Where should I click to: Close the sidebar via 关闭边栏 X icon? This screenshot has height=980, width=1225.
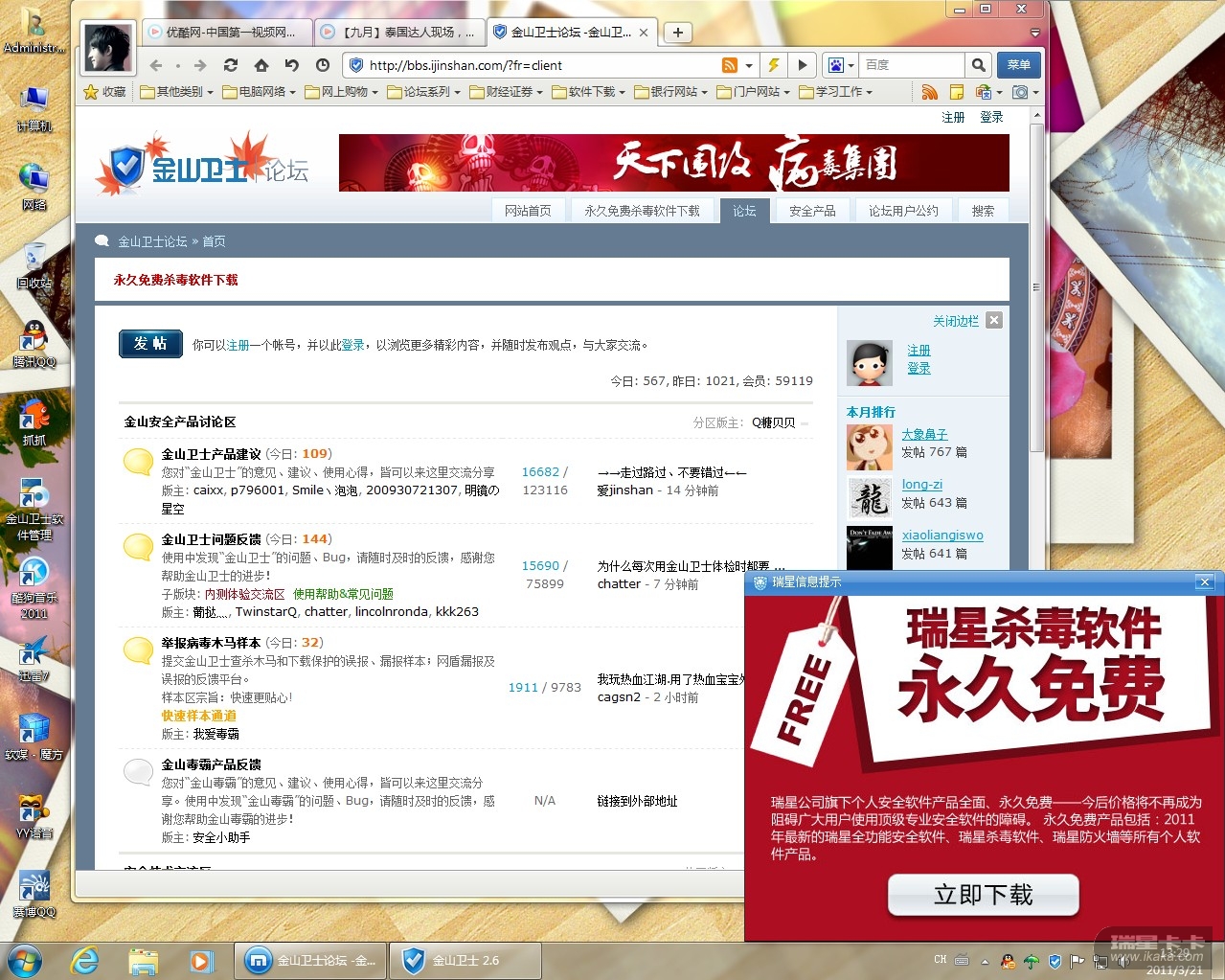click(x=994, y=320)
